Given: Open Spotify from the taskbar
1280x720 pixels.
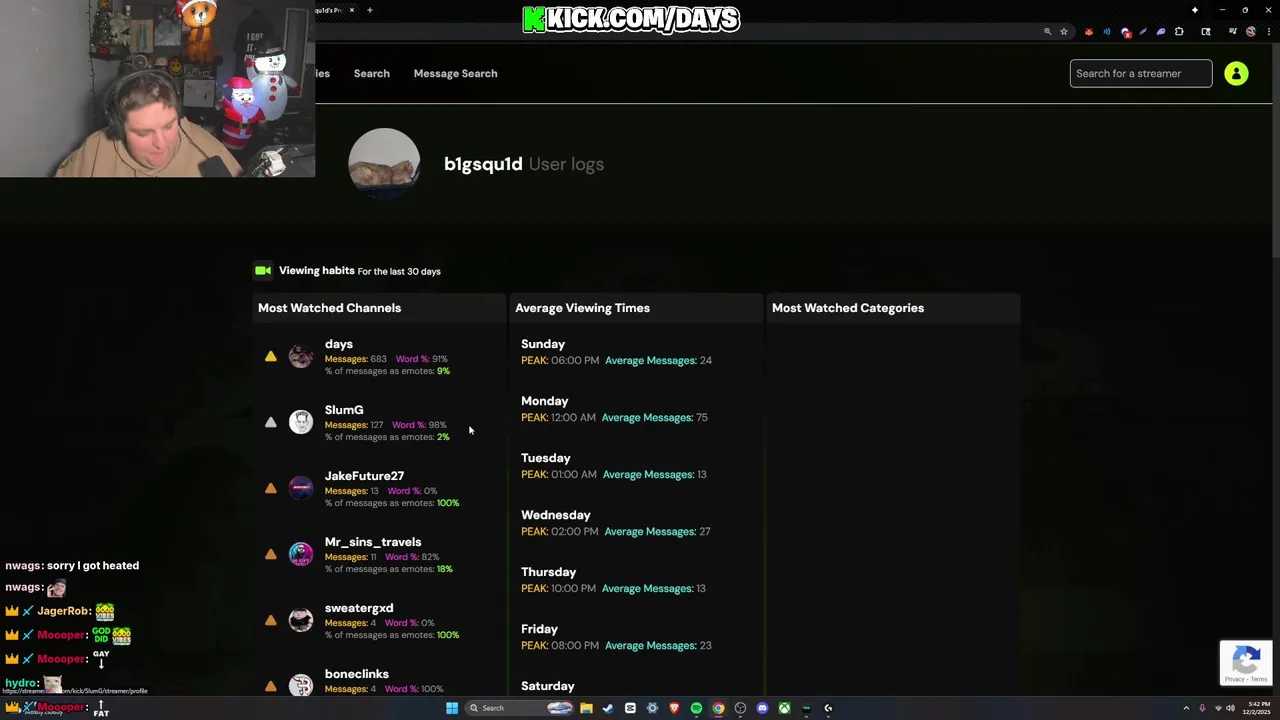Looking at the screenshot, I should click(x=696, y=708).
